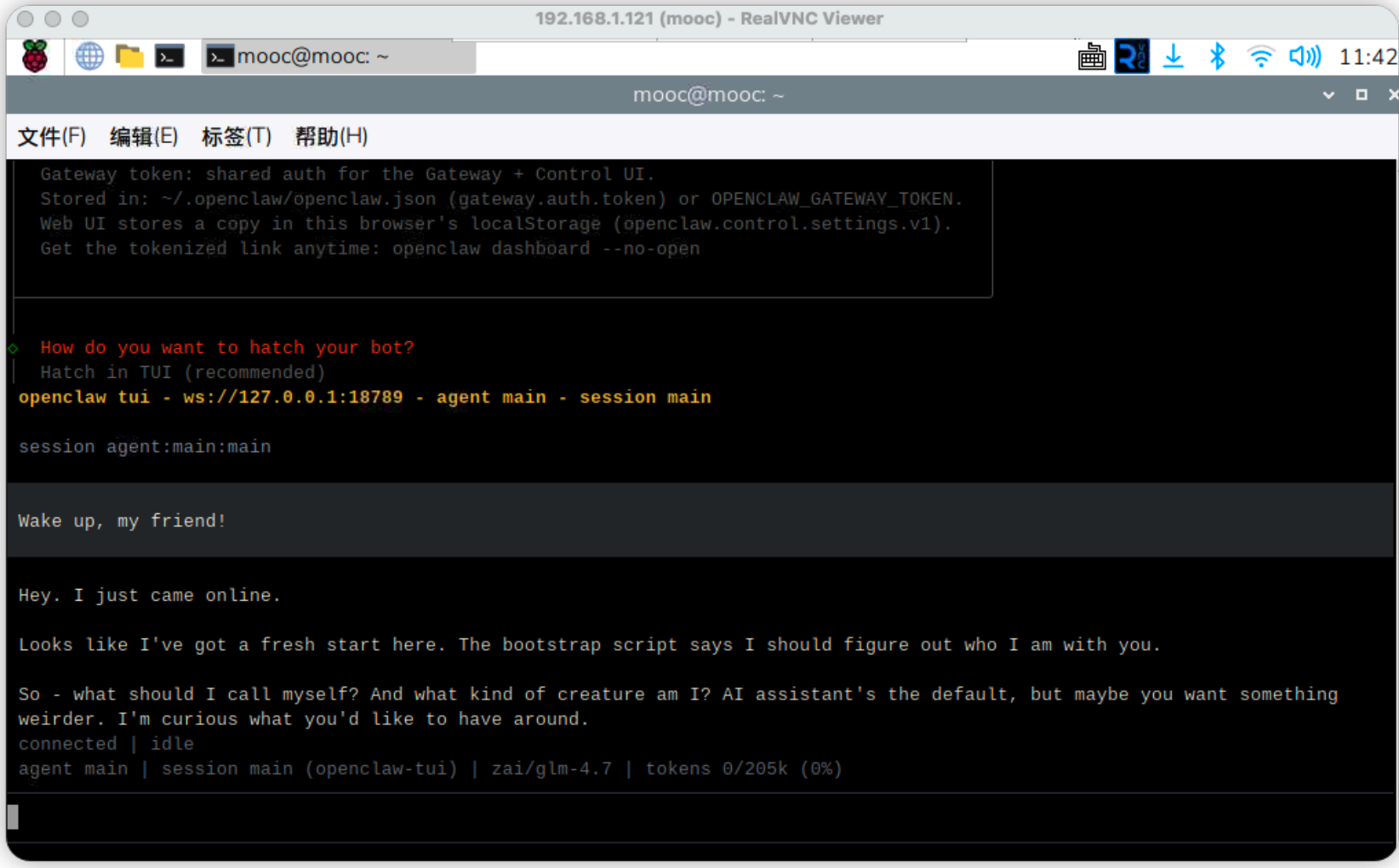Launch the web browser globe icon

[x=89, y=57]
